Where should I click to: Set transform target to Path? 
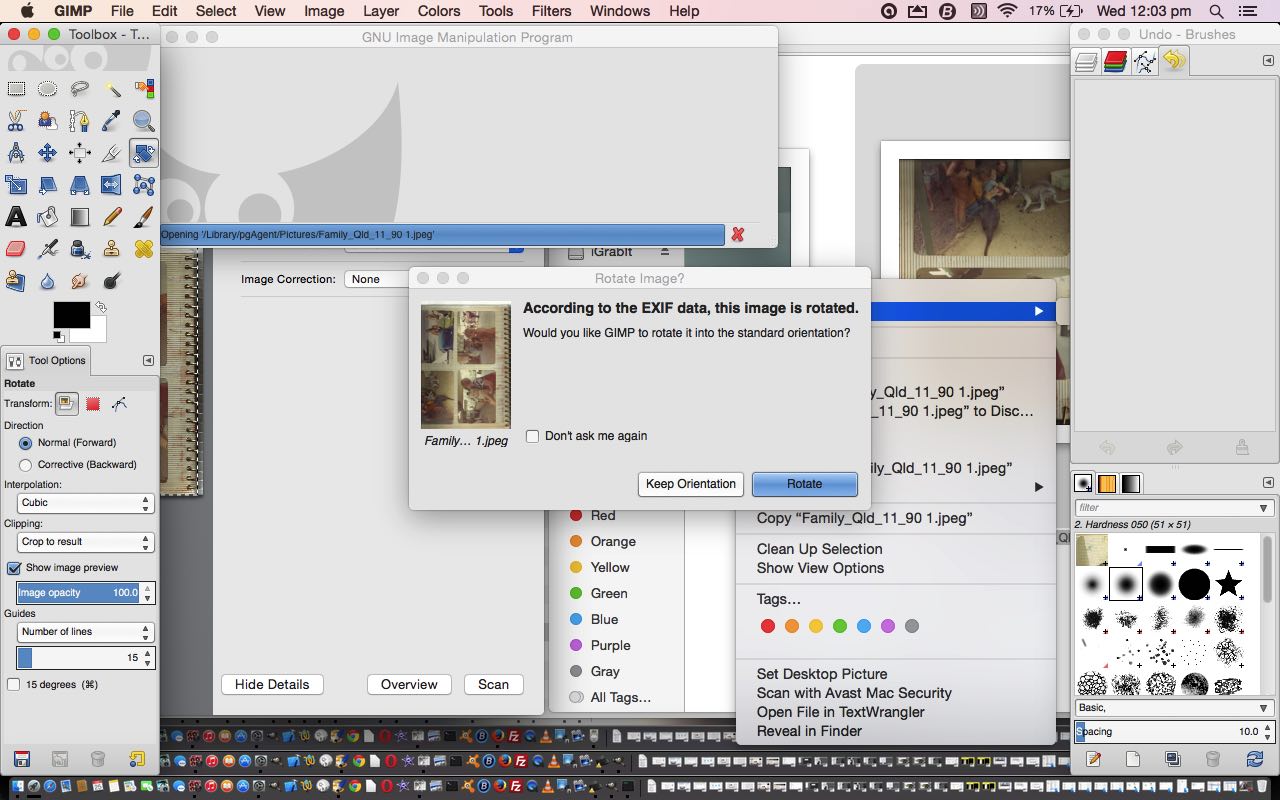[x=119, y=404]
